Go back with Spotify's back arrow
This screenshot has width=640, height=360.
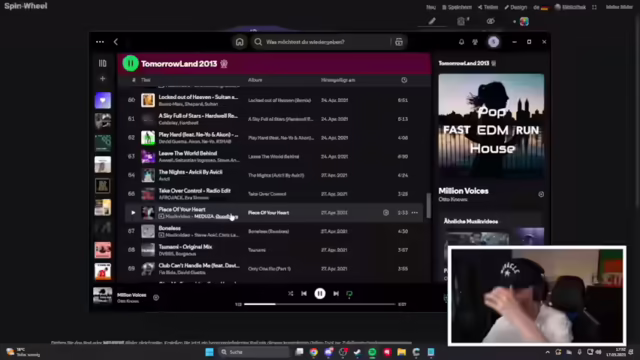click(x=116, y=42)
